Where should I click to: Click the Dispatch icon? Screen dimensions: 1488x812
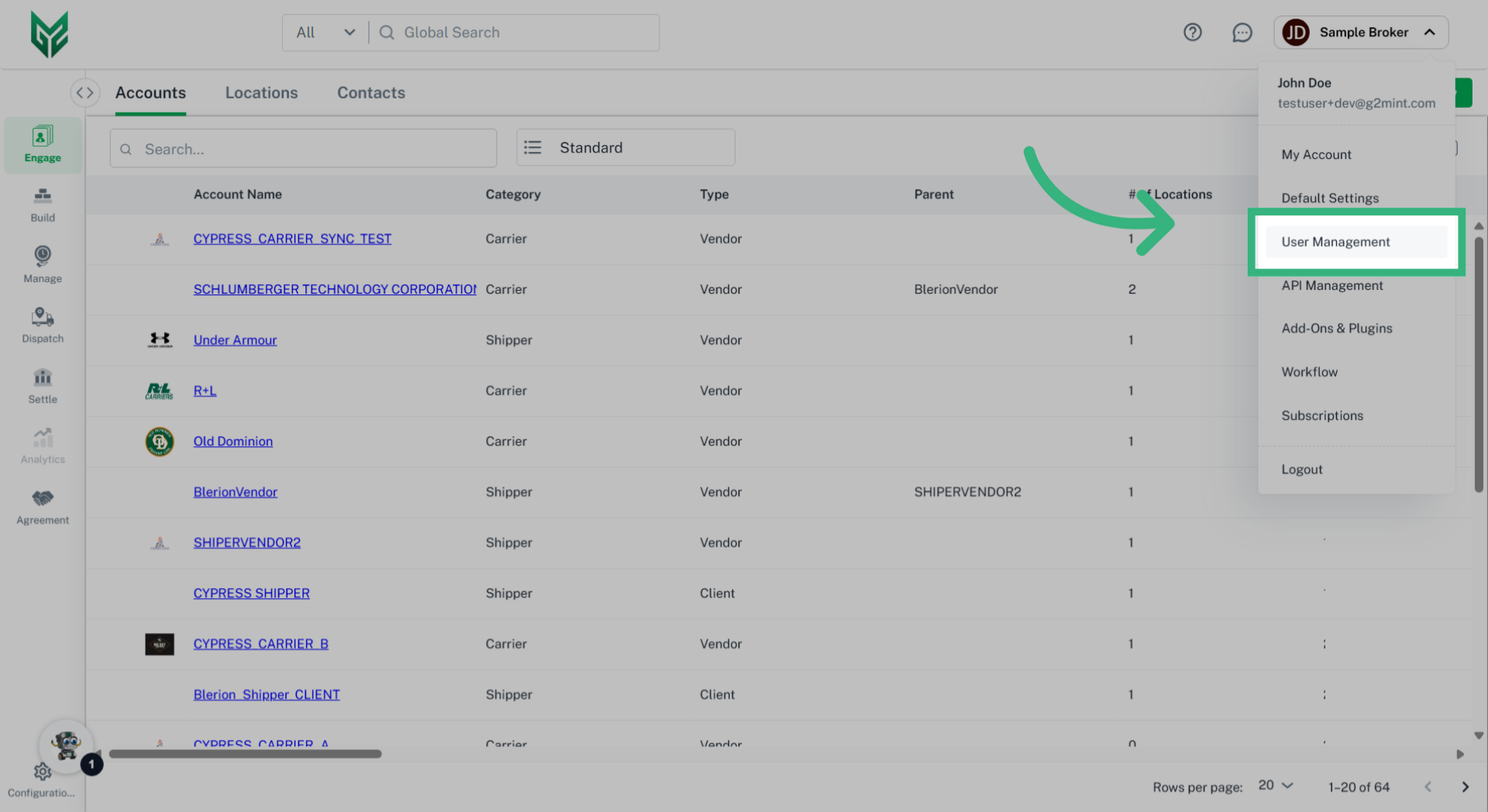pyautogui.click(x=42, y=324)
